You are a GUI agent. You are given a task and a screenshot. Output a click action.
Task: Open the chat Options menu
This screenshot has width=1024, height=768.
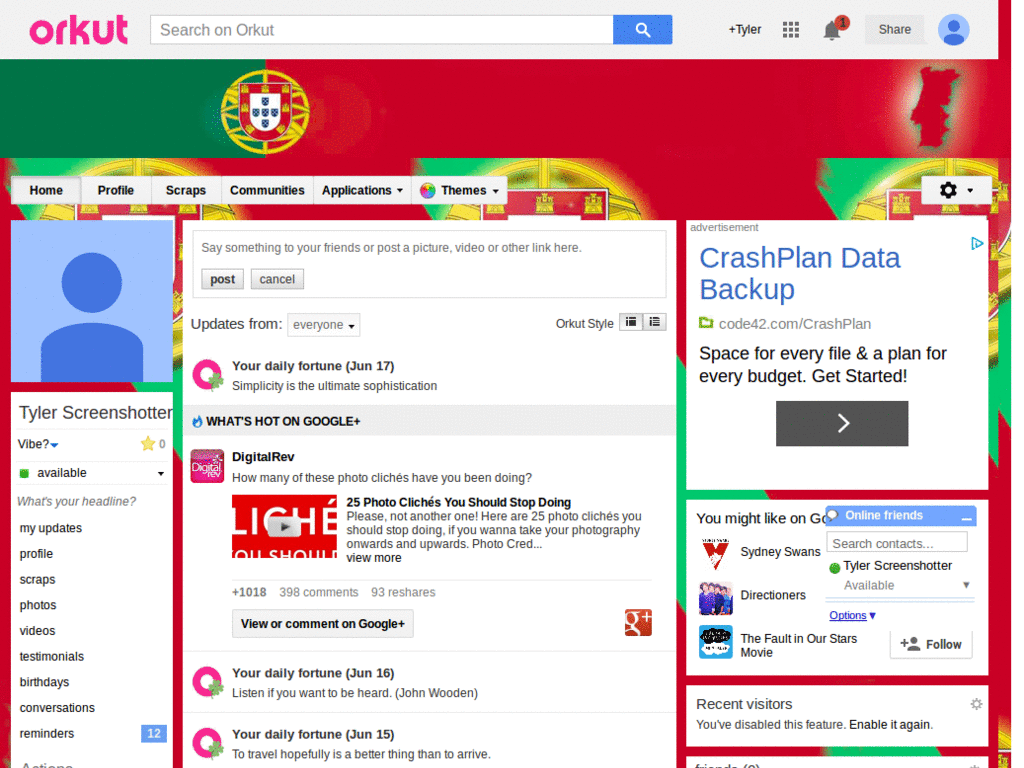click(x=852, y=615)
